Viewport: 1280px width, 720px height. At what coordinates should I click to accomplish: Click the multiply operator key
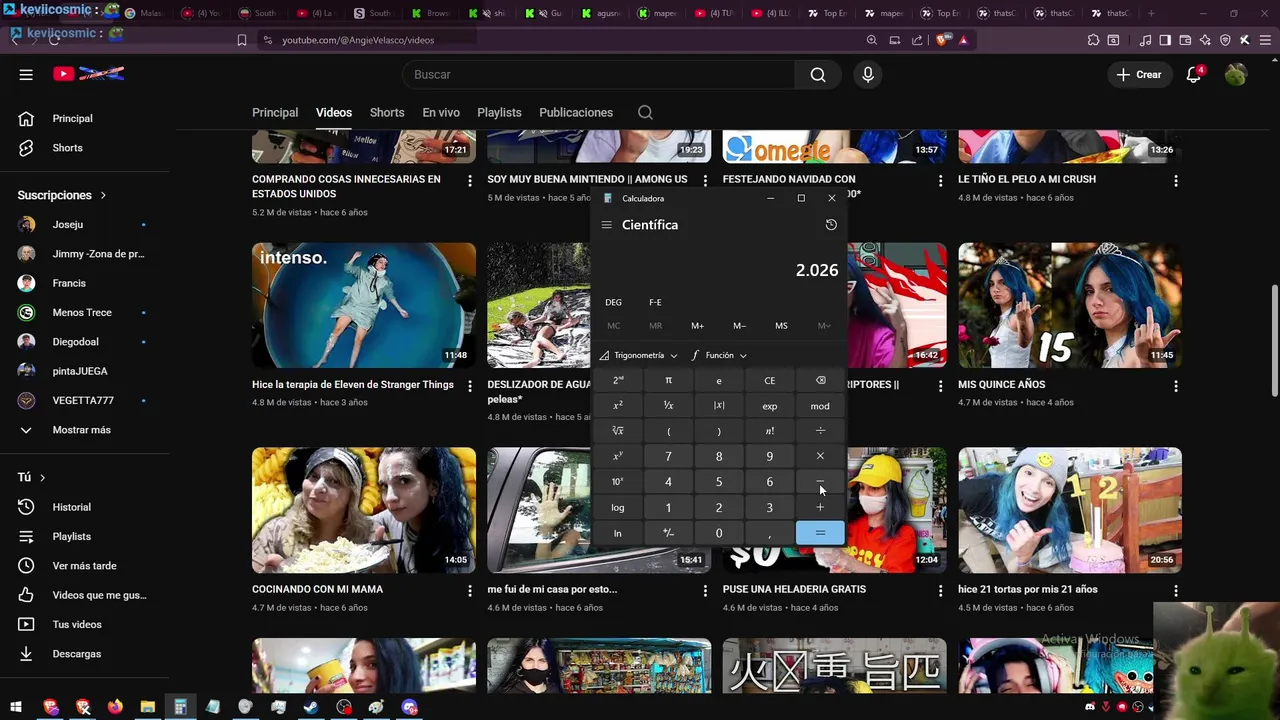click(820, 456)
